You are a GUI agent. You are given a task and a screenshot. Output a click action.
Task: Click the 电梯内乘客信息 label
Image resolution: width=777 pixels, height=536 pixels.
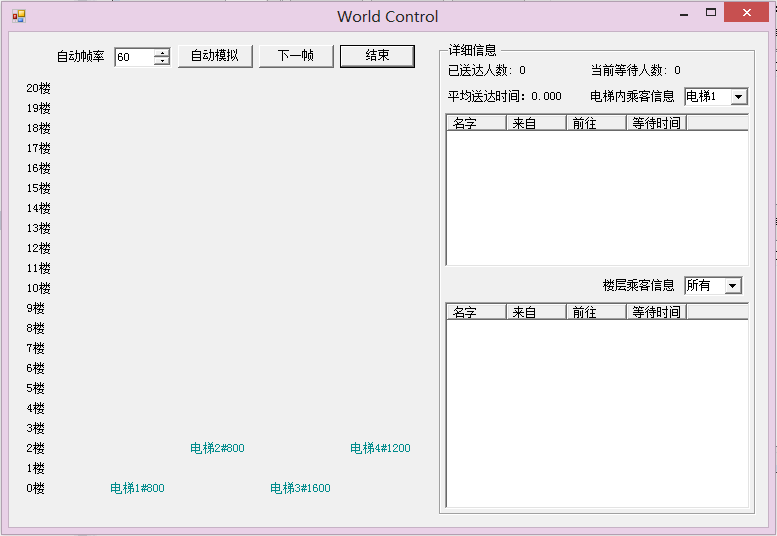(632, 96)
